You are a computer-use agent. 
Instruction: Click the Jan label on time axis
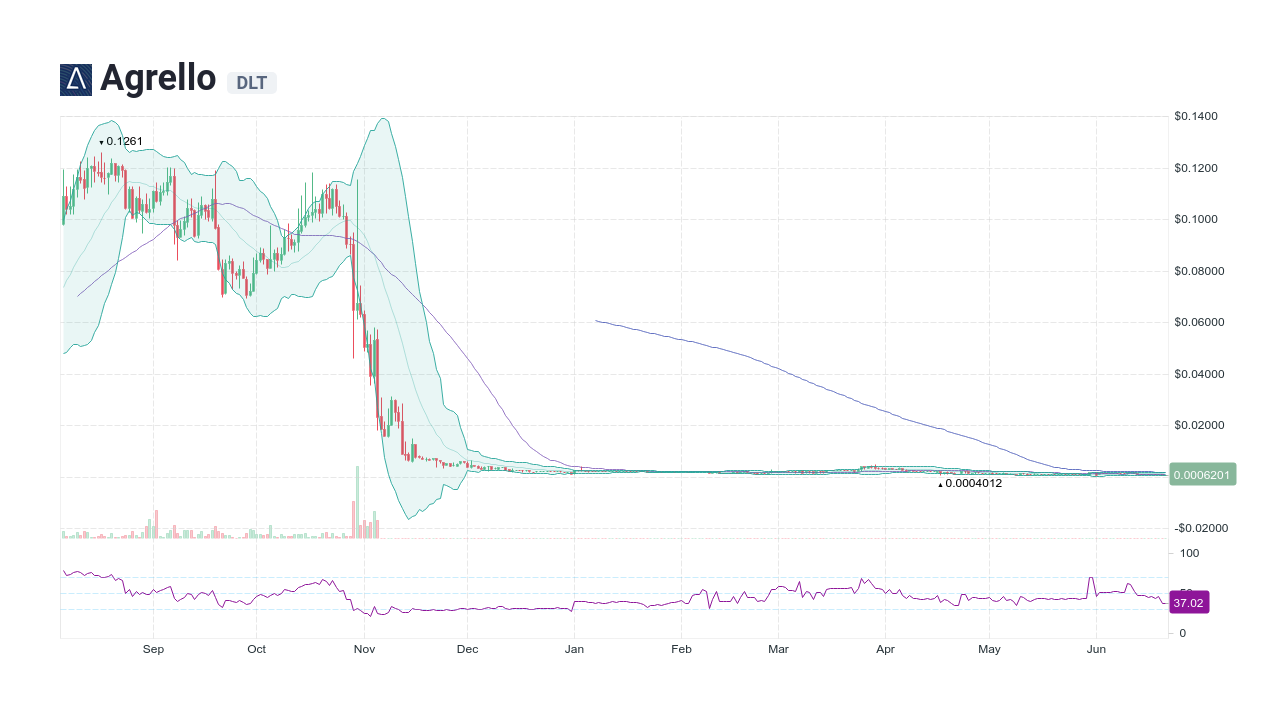pyautogui.click(x=574, y=649)
